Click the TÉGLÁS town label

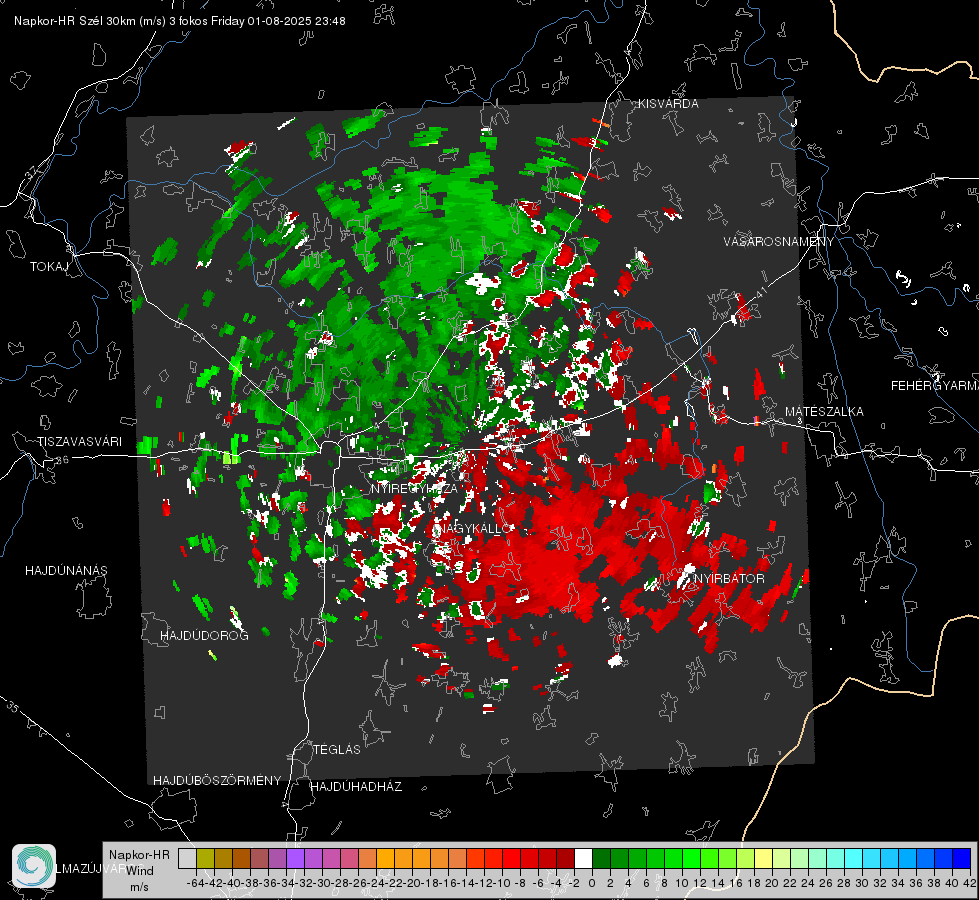(x=337, y=749)
